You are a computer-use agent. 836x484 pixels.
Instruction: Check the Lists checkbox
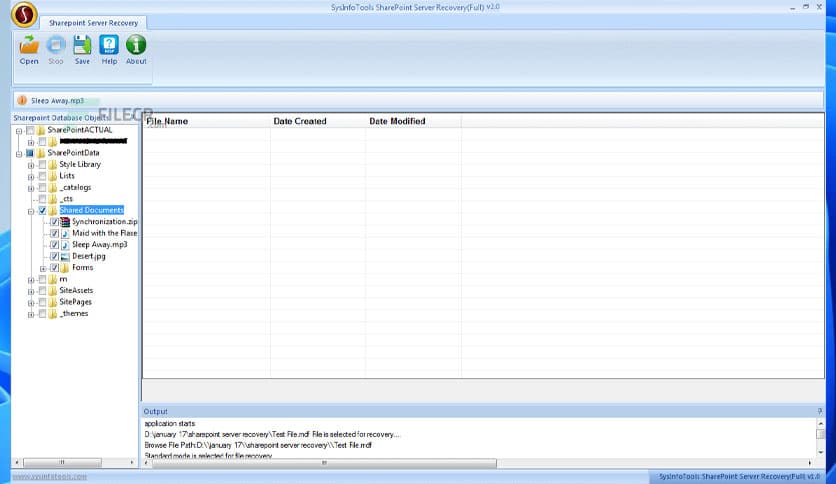(x=43, y=176)
